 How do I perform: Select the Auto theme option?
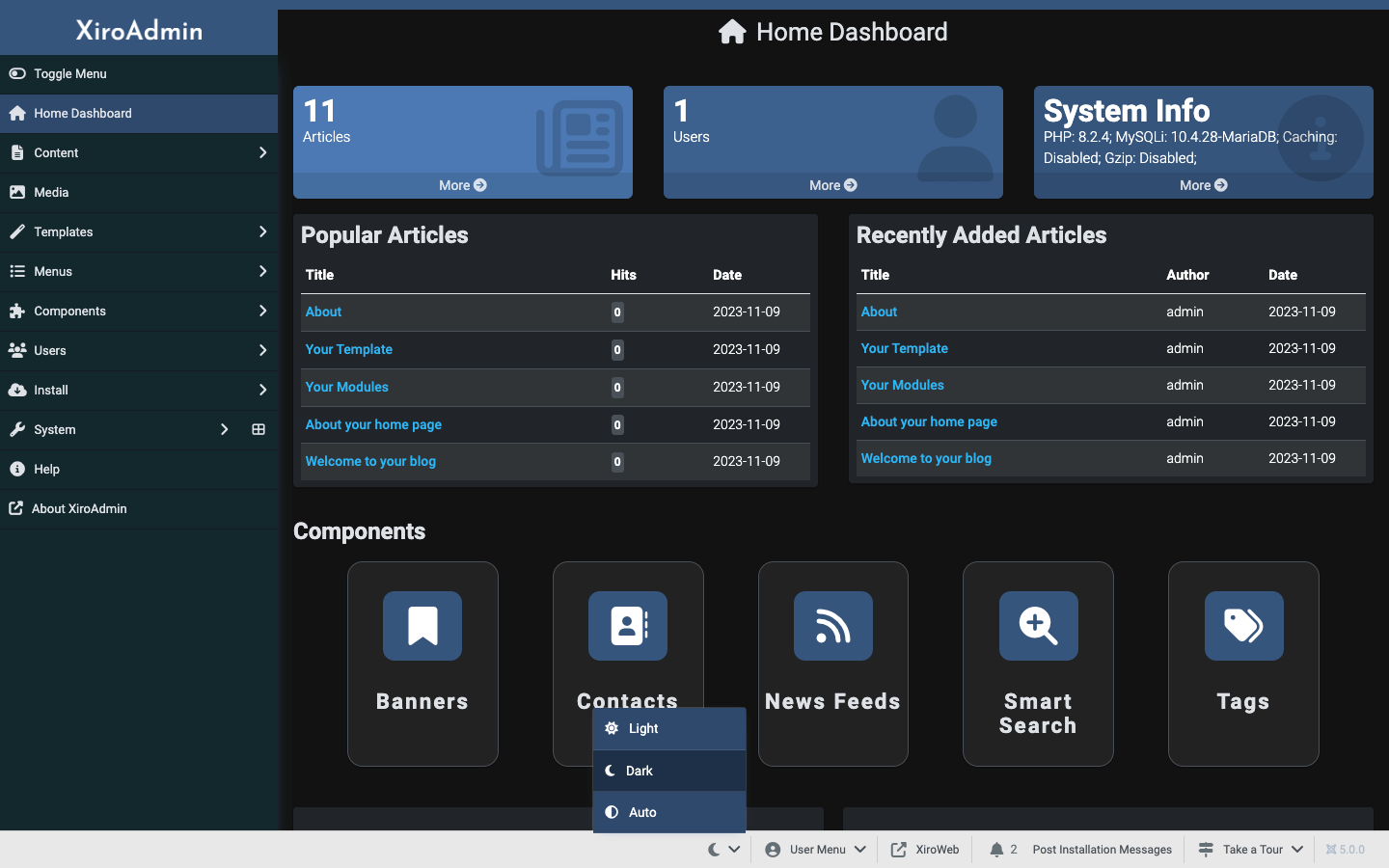[669, 812]
